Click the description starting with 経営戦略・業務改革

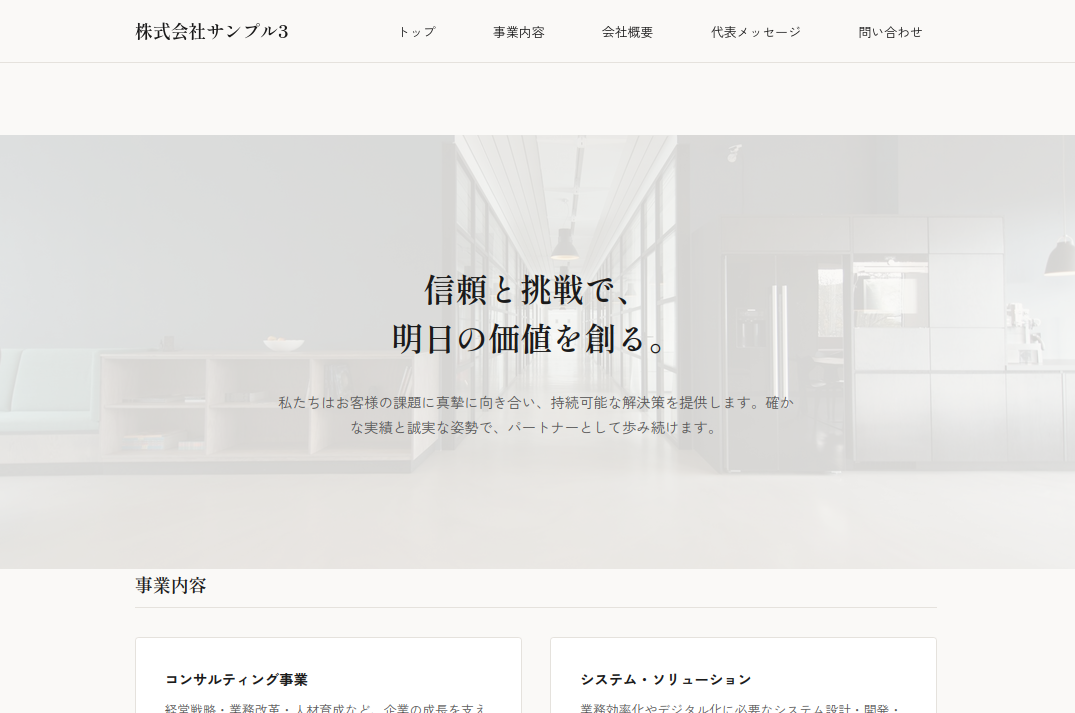click(326, 707)
